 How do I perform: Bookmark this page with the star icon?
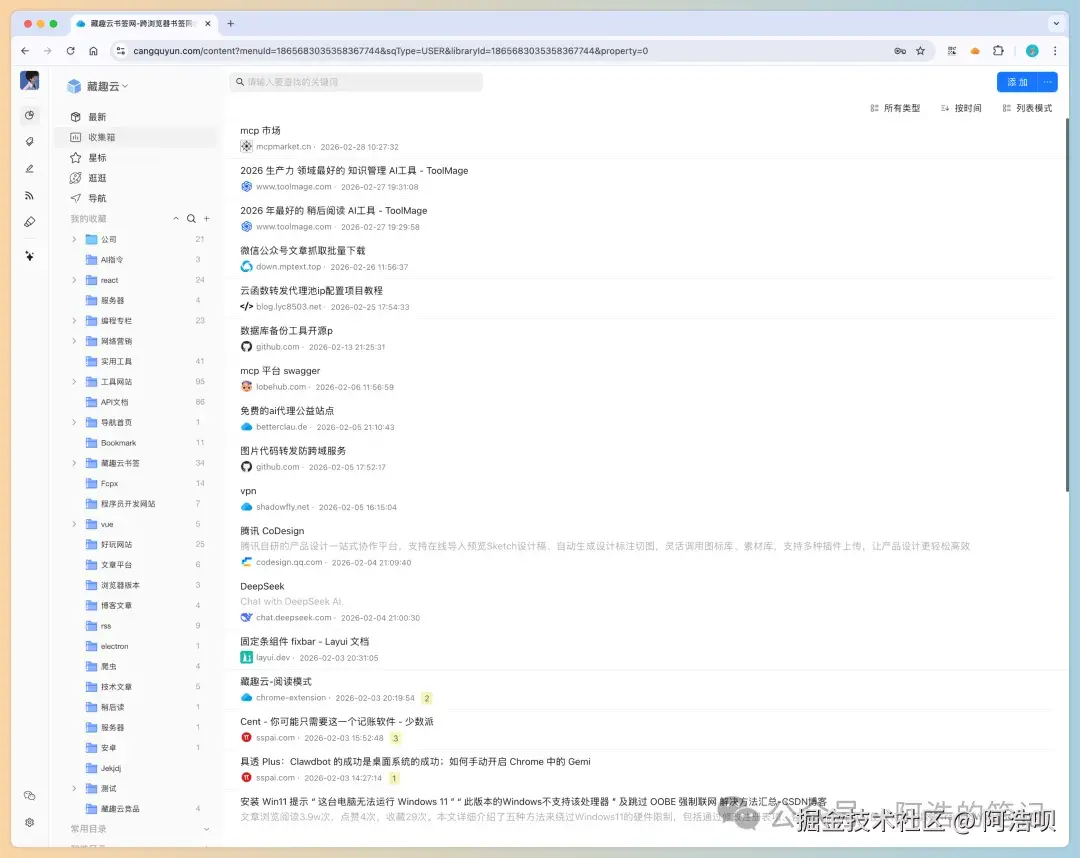pyautogui.click(x=920, y=50)
